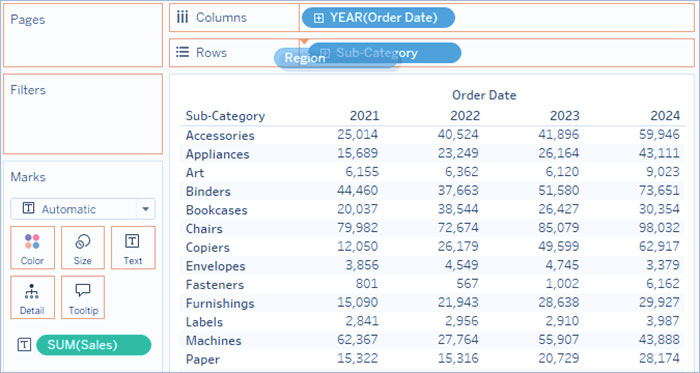Image resolution: width=700 pixels, height=373 pixels.
Task: Click the Pages shelf
Action: point(83,35)
